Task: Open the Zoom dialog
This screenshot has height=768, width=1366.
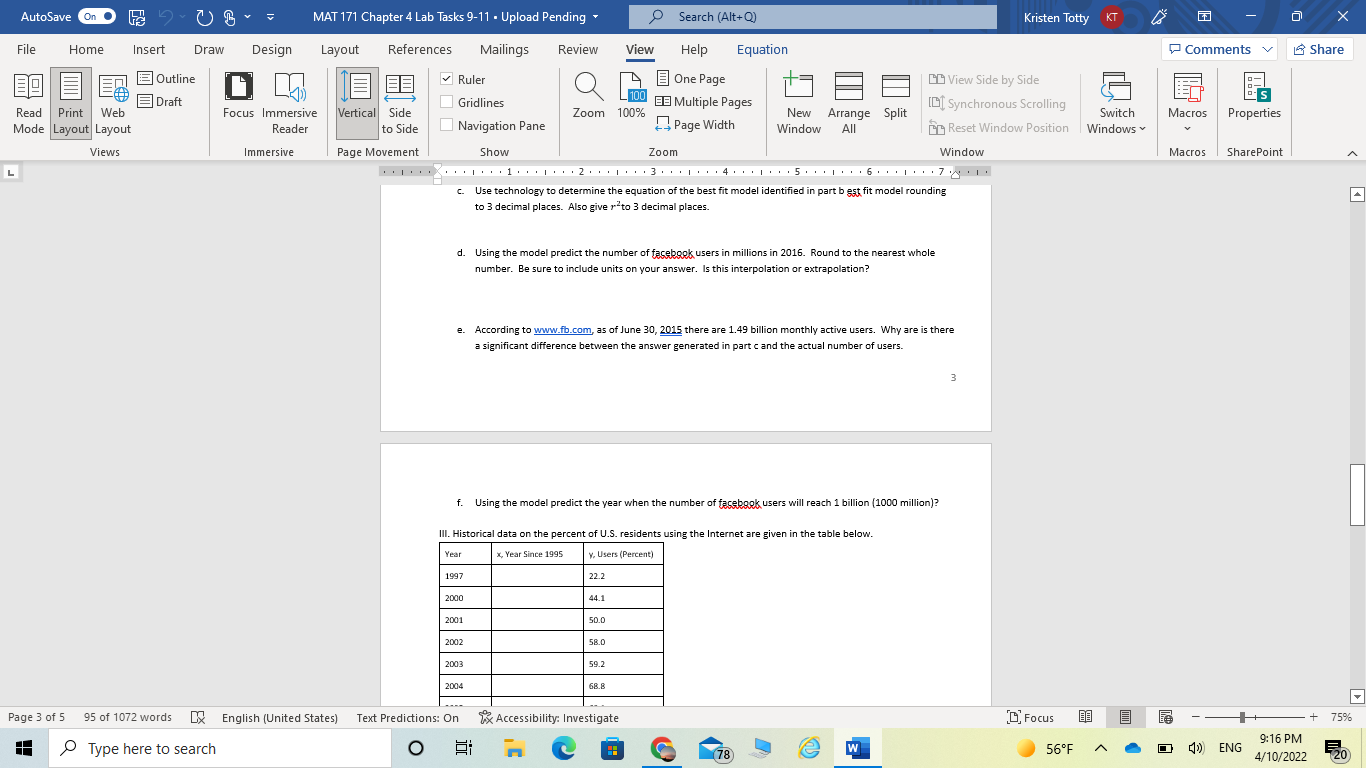Action: click(x=587, y=102)
